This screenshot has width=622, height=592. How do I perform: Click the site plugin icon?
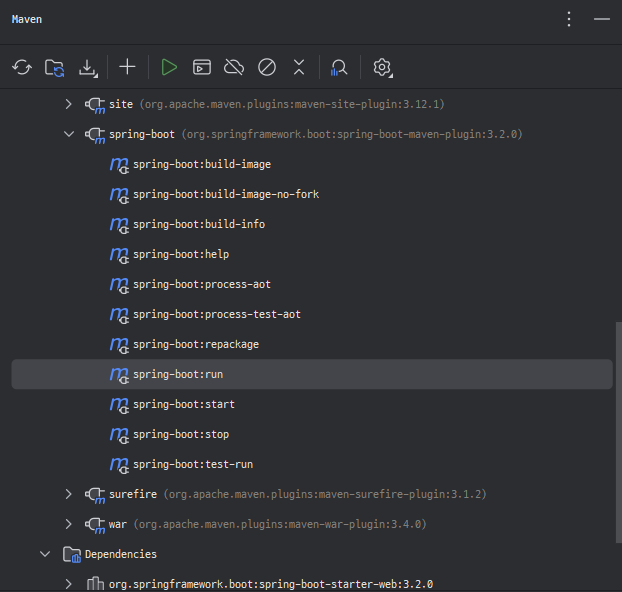pos(95,106)
